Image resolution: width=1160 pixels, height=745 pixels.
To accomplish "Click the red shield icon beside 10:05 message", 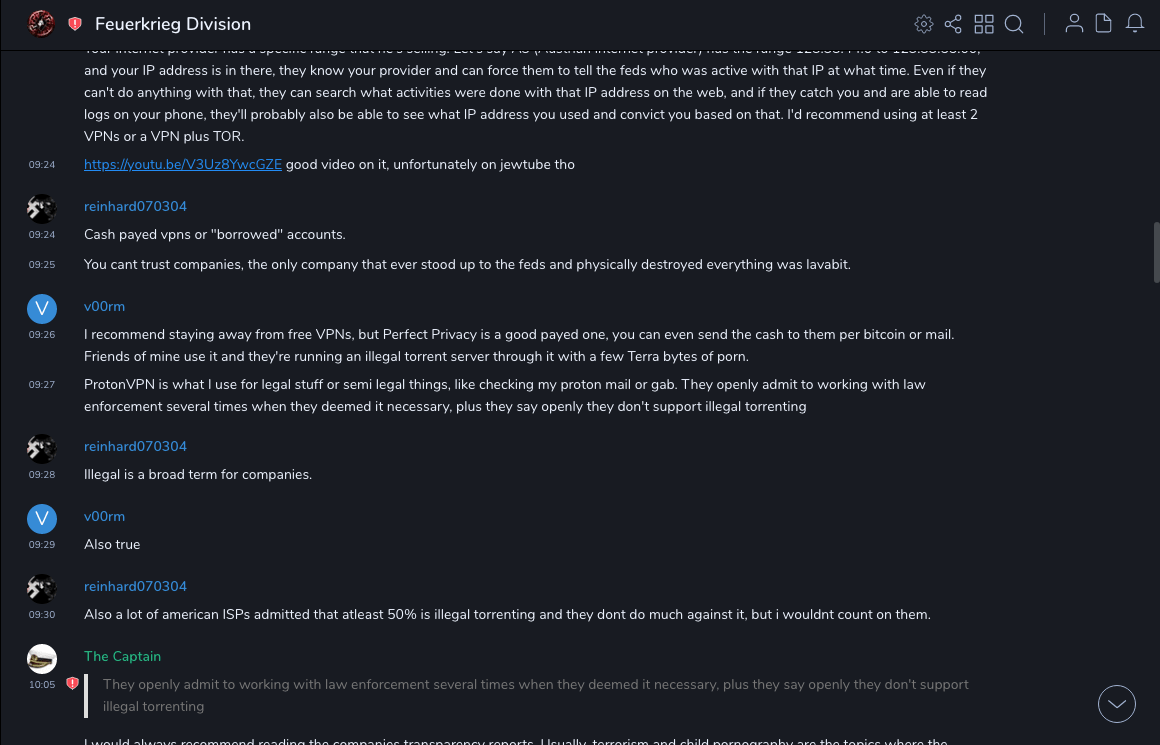I will (x=72, y=684).
